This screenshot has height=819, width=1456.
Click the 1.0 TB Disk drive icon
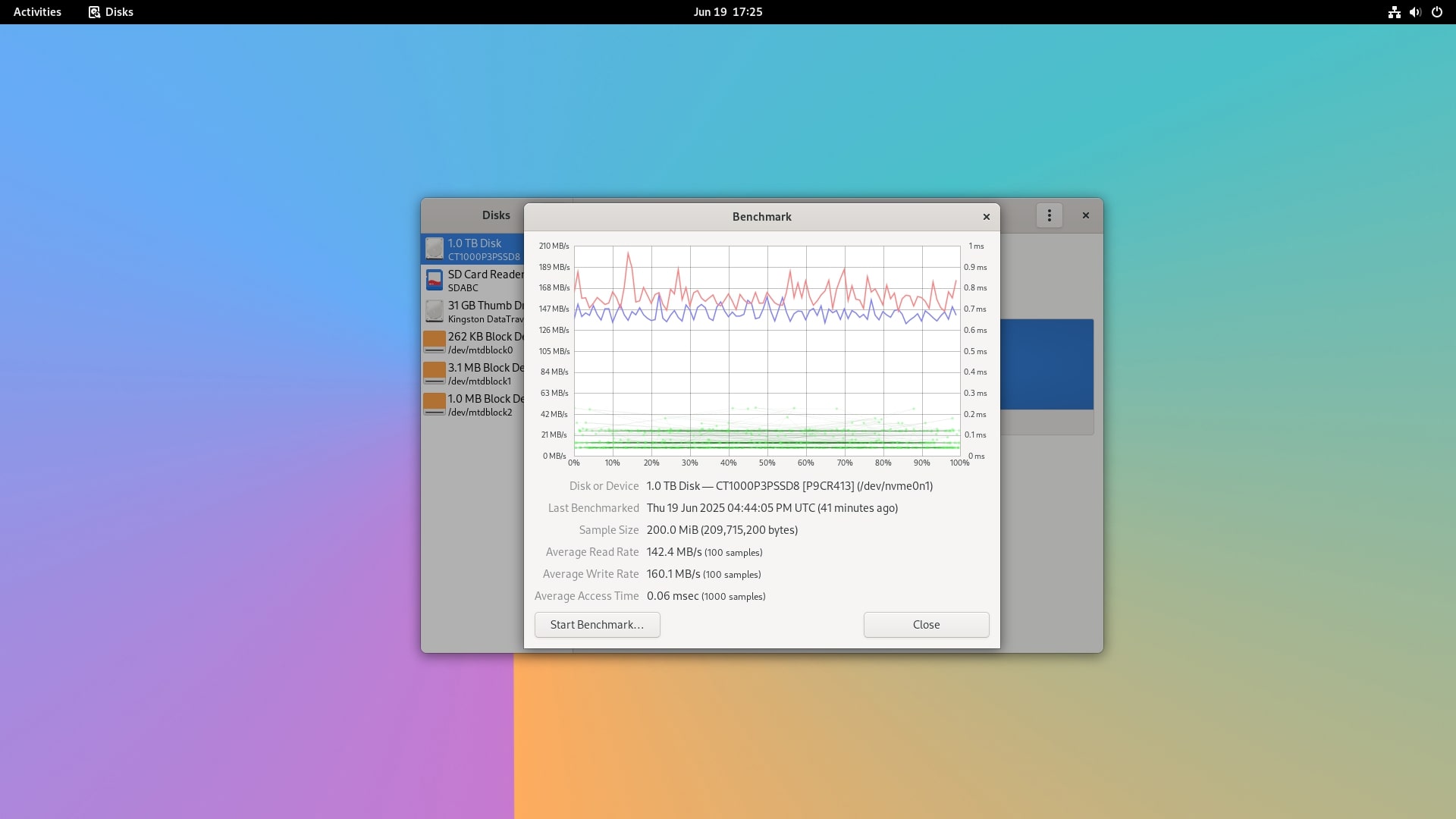pyautogui.click(x=434, y=249)
